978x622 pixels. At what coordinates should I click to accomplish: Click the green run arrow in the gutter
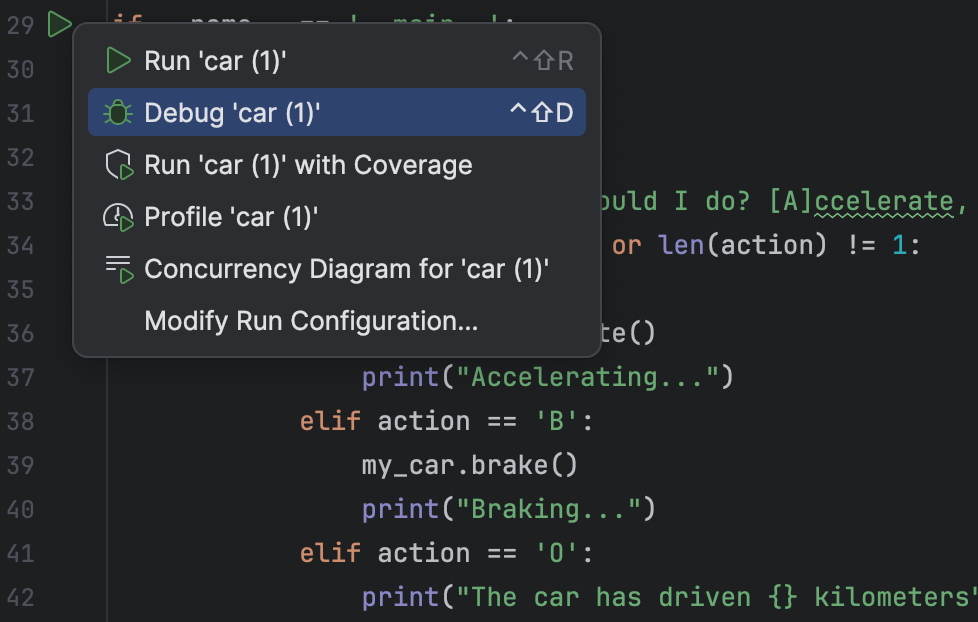point(58,25)
